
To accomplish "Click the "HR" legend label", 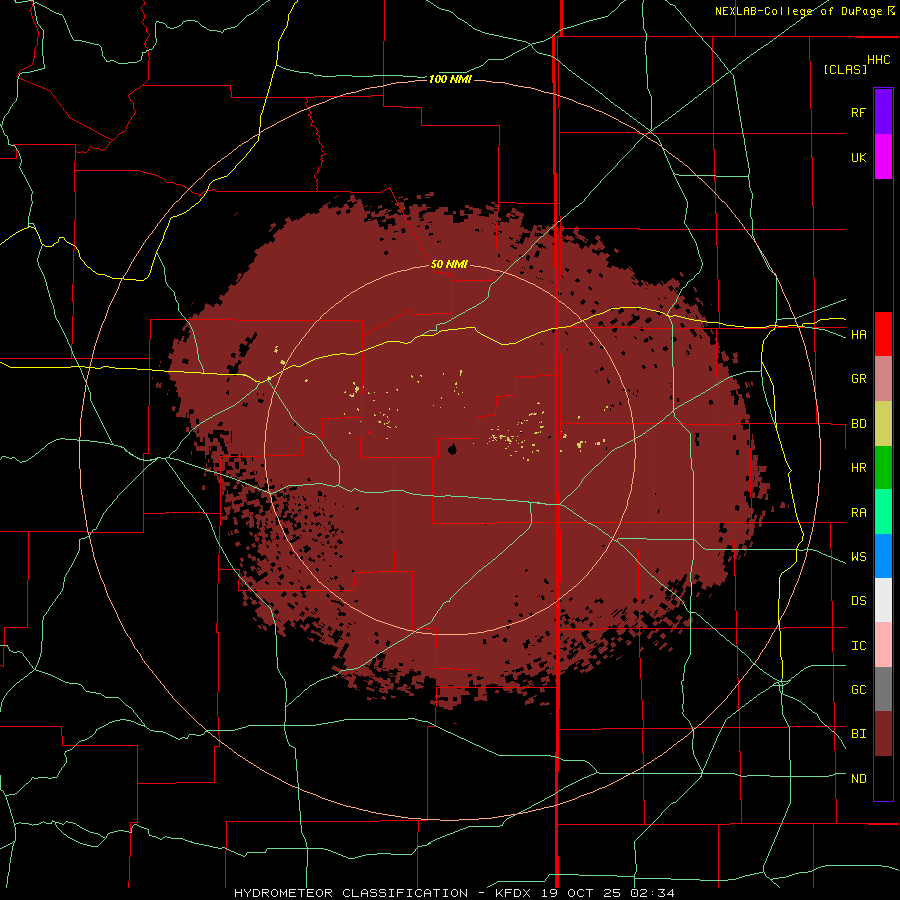I will [858, 468].
